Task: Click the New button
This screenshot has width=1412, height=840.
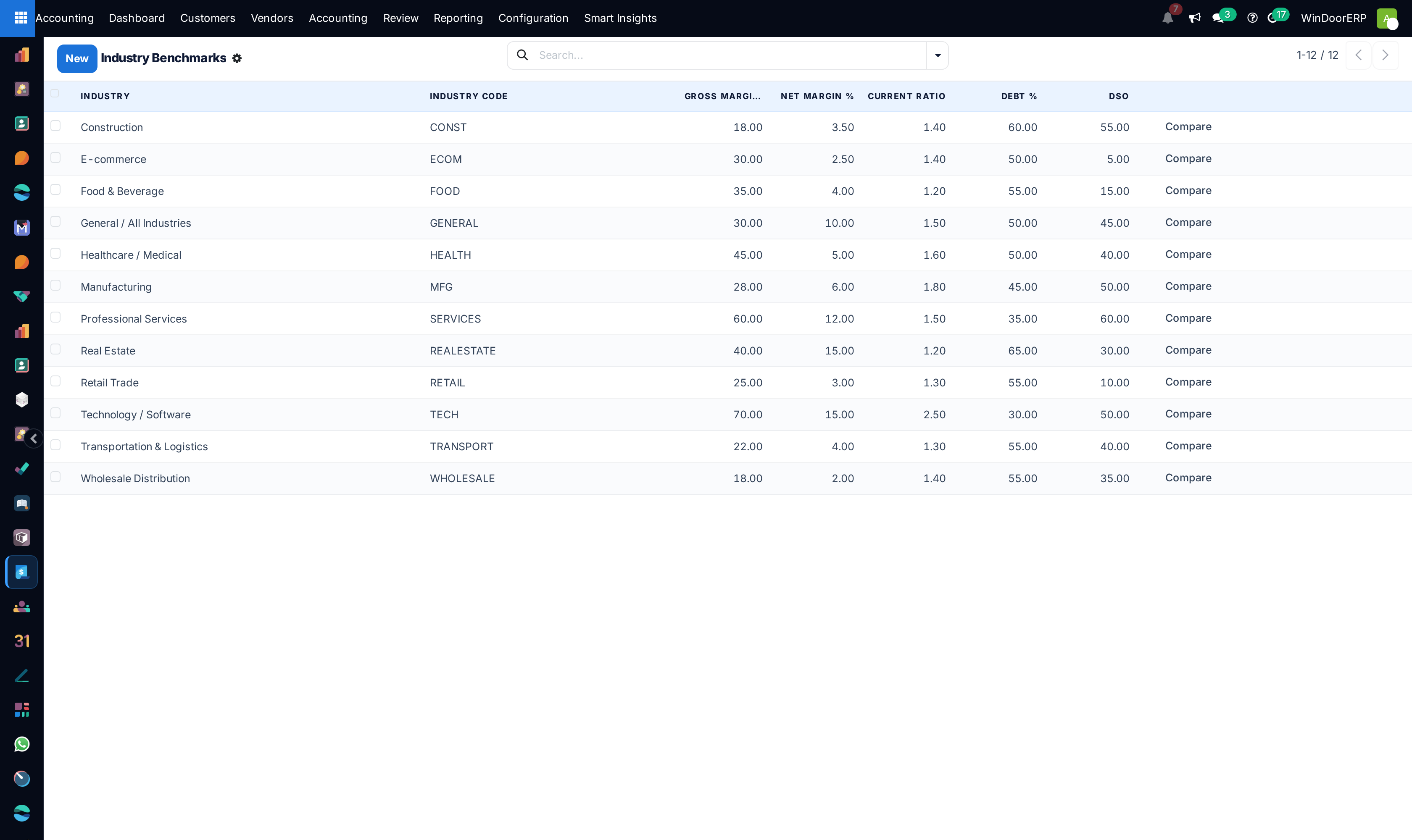Action: 77,58
